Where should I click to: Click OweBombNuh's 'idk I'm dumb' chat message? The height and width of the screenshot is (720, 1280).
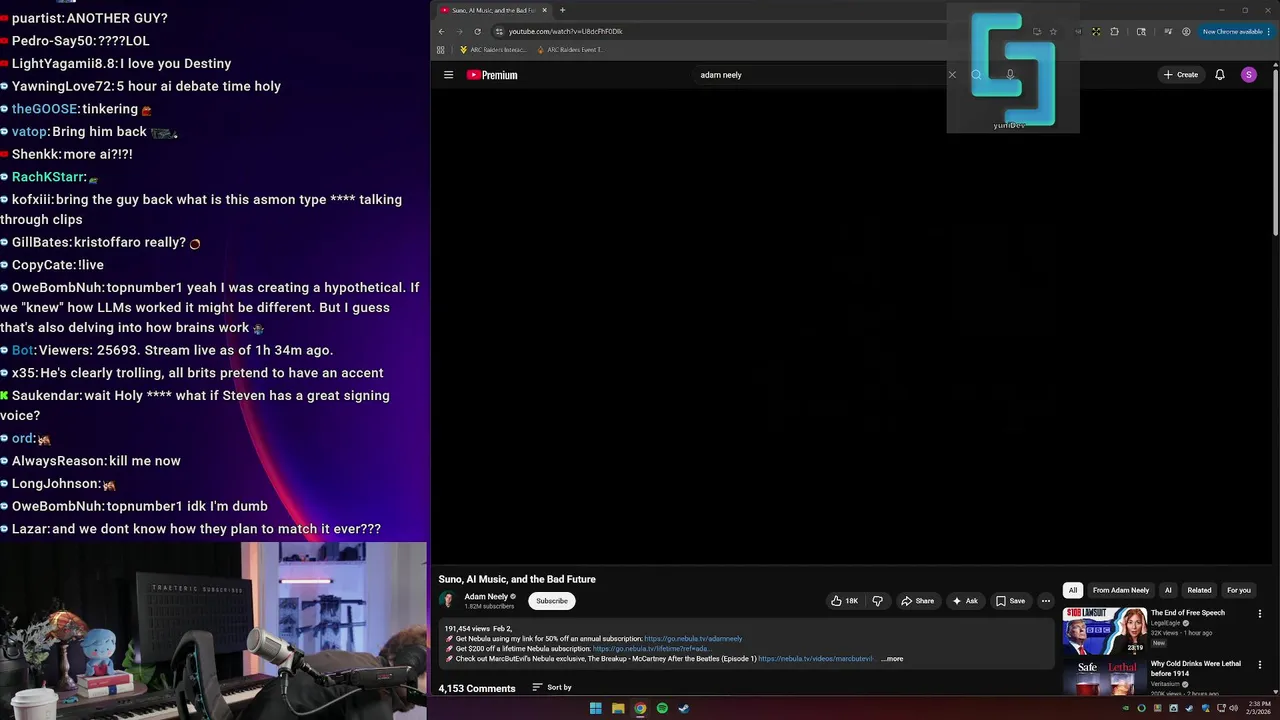point(140,506)
